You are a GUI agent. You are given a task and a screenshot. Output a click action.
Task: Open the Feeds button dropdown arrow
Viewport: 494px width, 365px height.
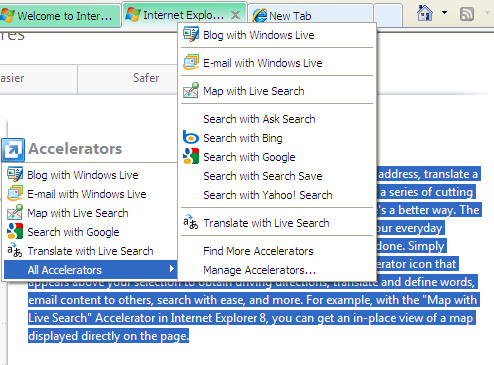coord(487,13)
